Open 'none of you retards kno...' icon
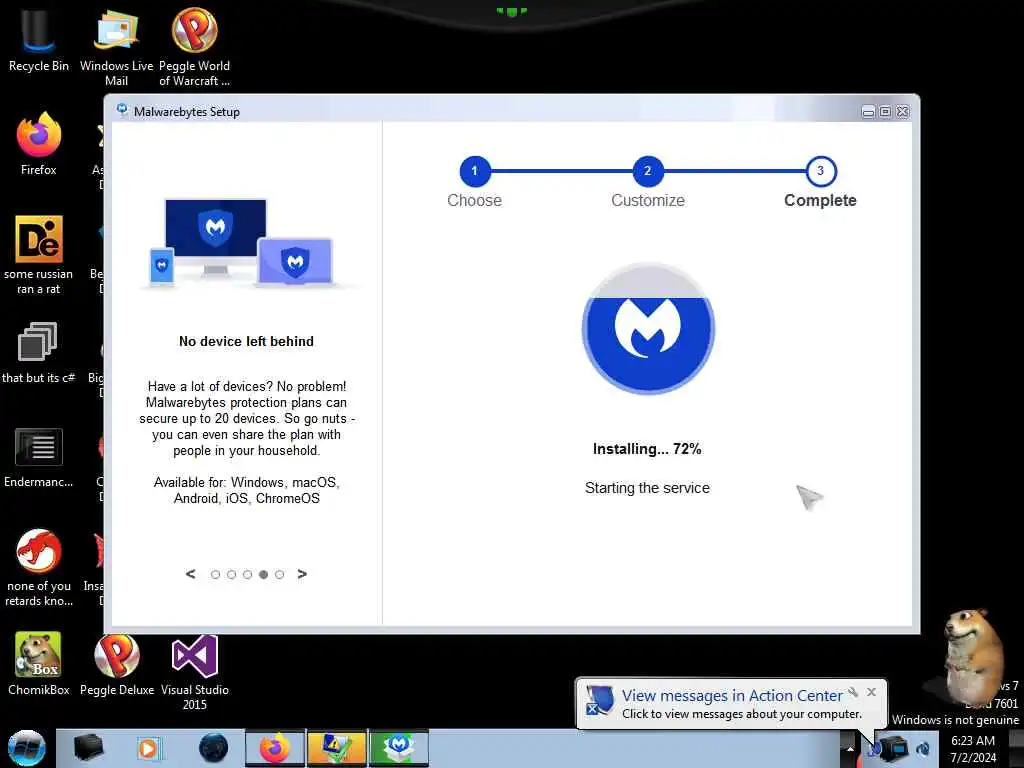Screen dimensions: 1024x768 (x=38, y=567)
